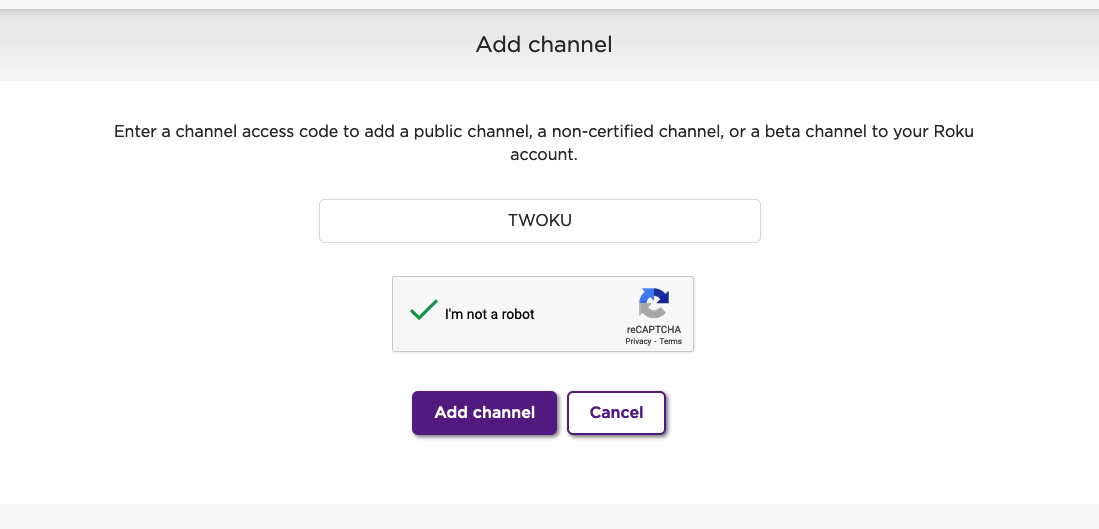Open the reCAPTCHA Privacy link
The height and width of the screenshot is (529, 1099).
pyautogui.click(x=638, y=341)
